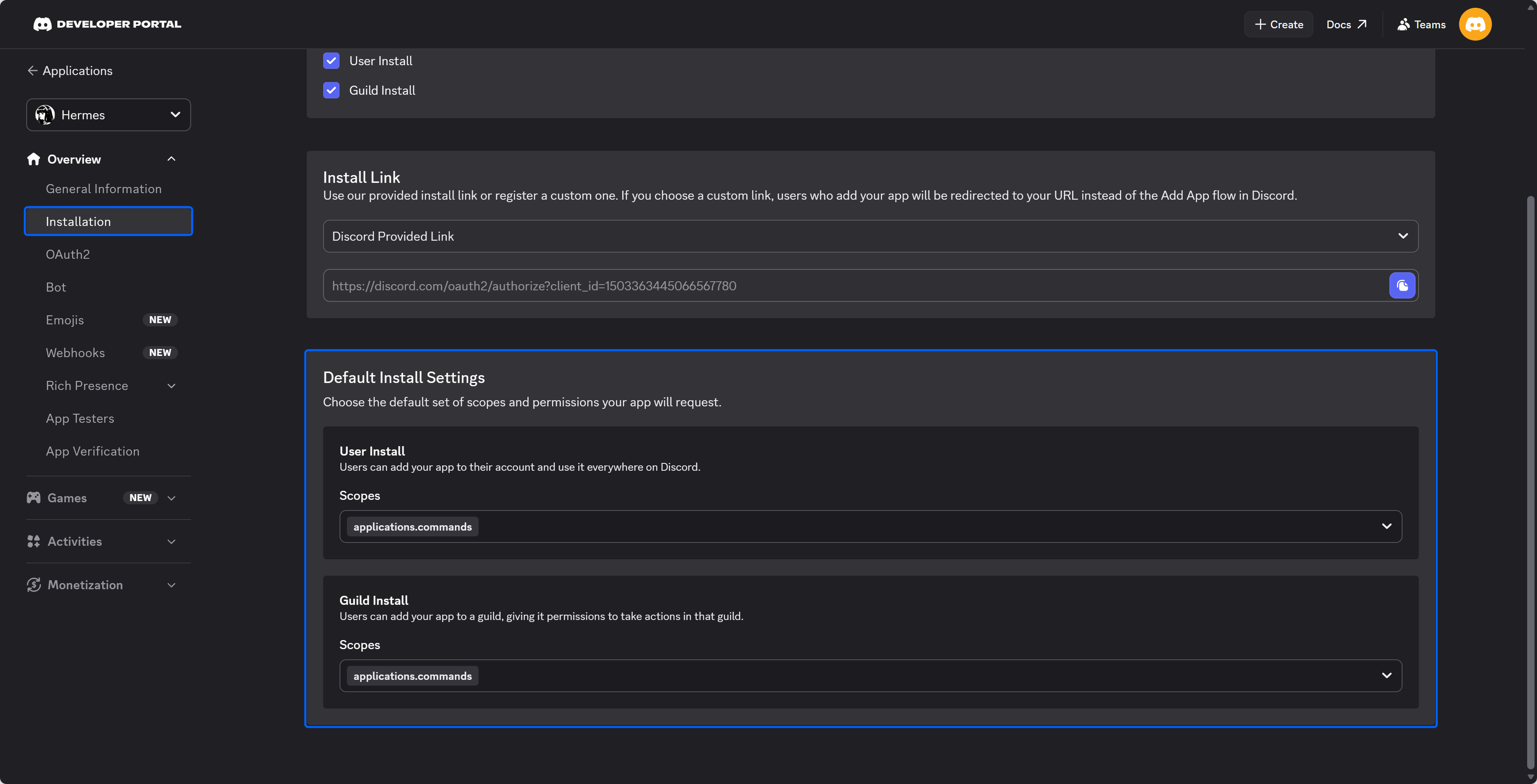
Task: Open the Emojis page
Action: click(65, 320)
